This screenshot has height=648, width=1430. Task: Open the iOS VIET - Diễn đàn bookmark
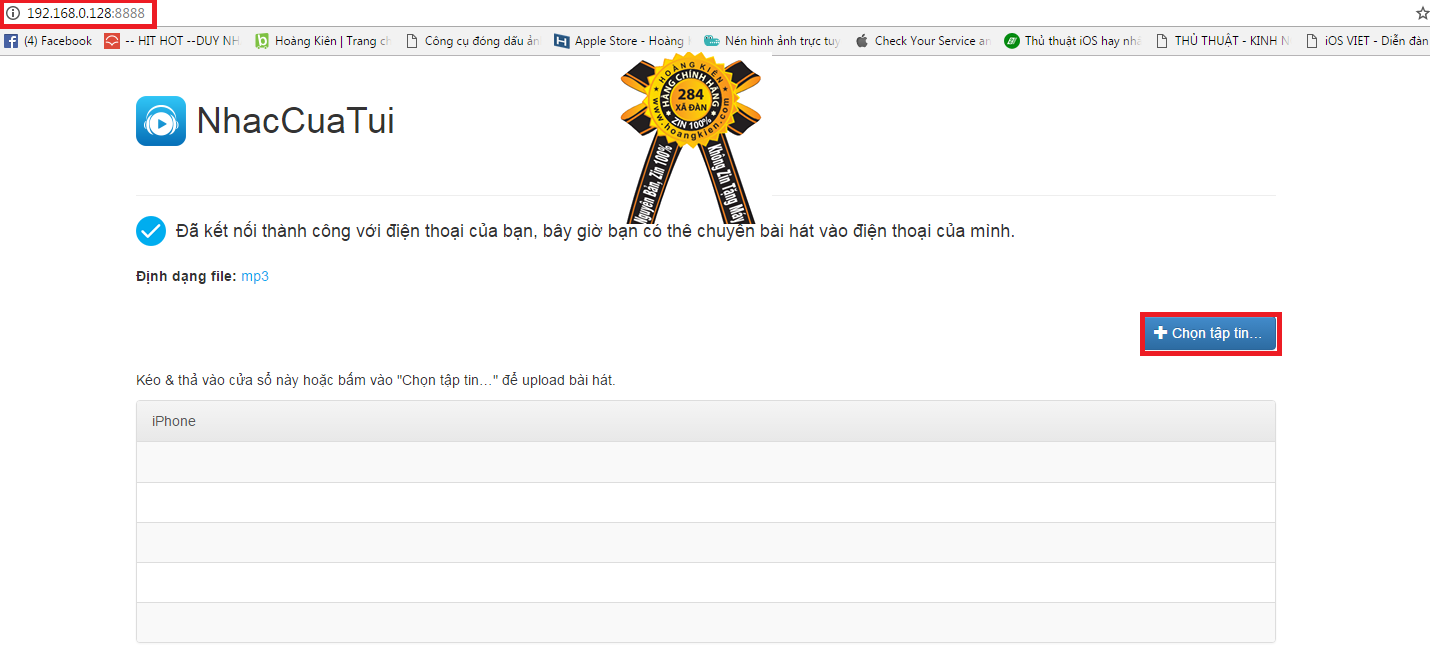tap(1367, 41)
